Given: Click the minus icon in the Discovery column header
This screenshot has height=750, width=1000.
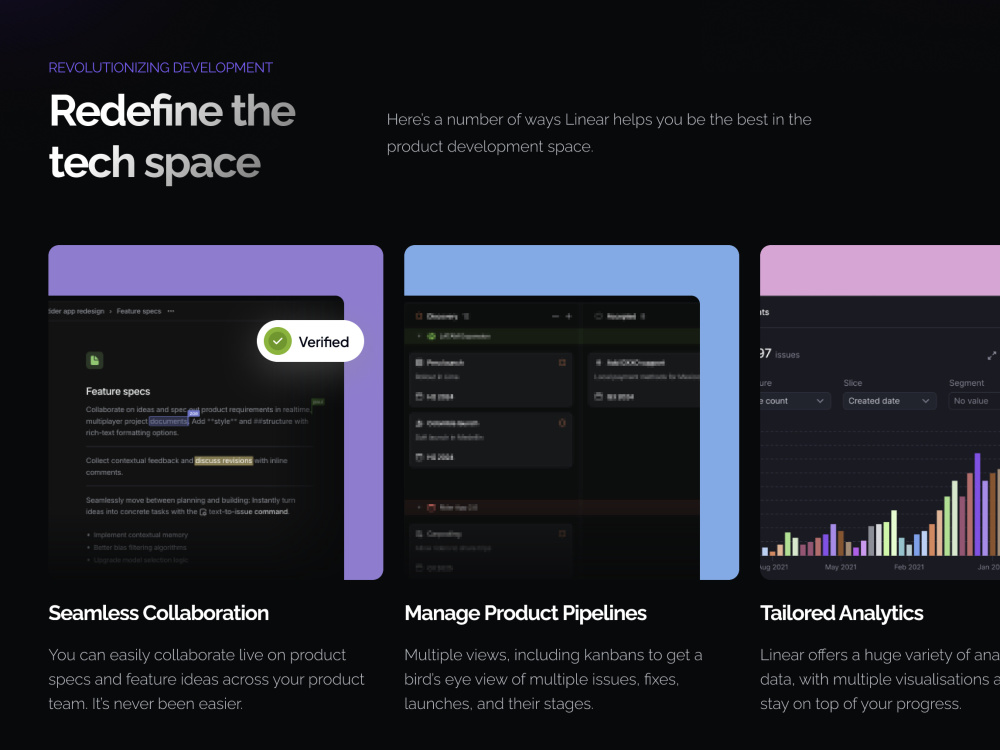Looking at the screenshot, I should (555, 316).
